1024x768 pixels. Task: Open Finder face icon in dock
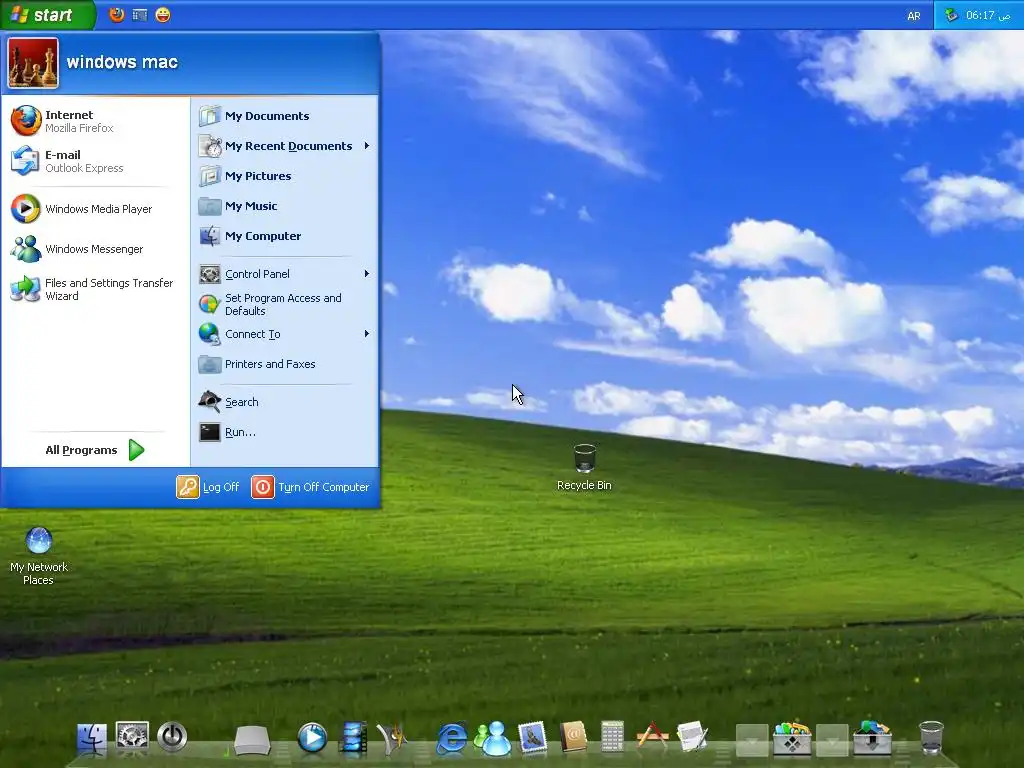(x=91, y=739)
